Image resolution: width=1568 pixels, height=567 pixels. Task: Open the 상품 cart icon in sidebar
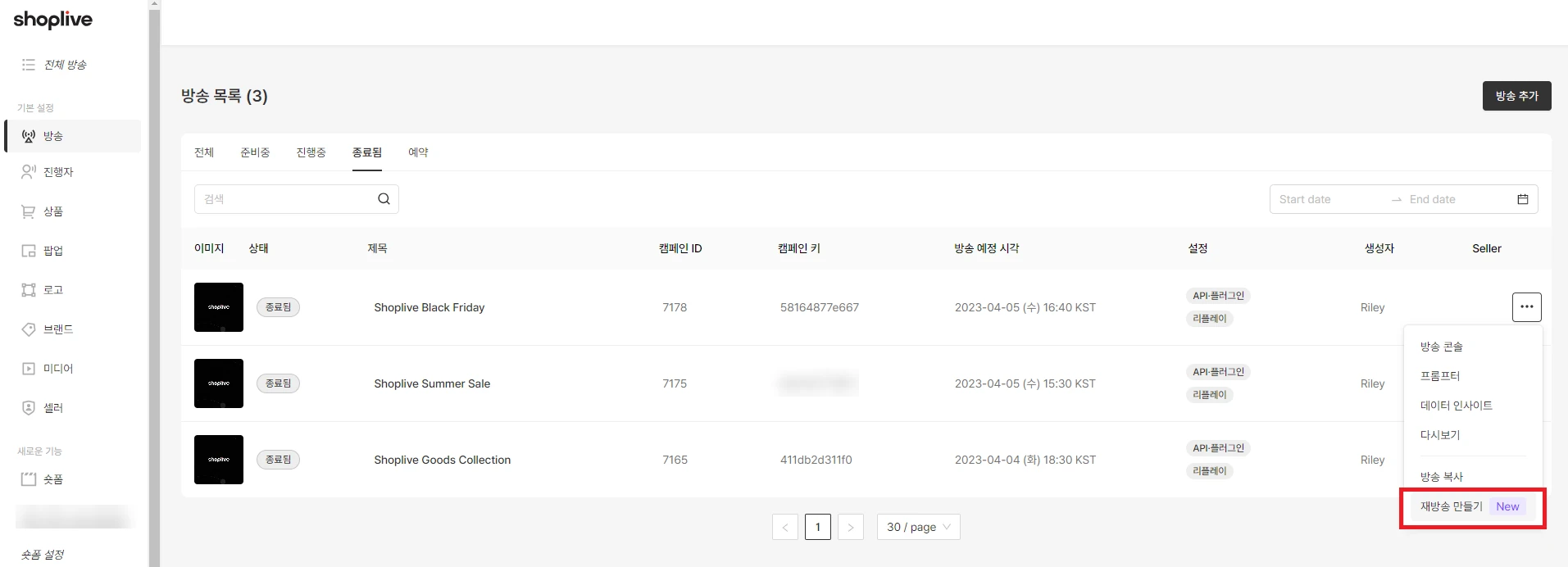click(x=29, y=211)
